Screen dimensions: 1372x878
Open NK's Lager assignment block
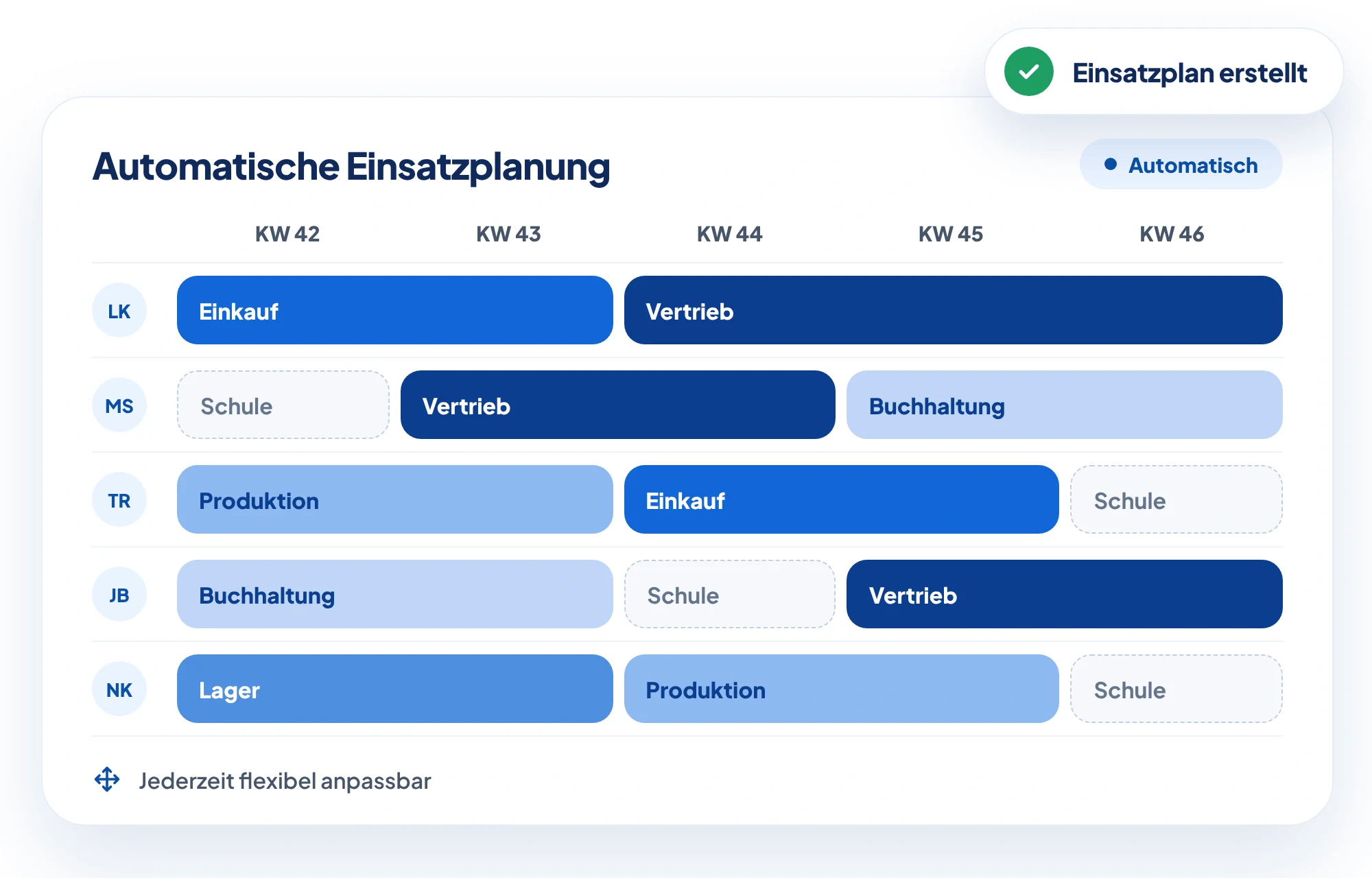[394, 689]
